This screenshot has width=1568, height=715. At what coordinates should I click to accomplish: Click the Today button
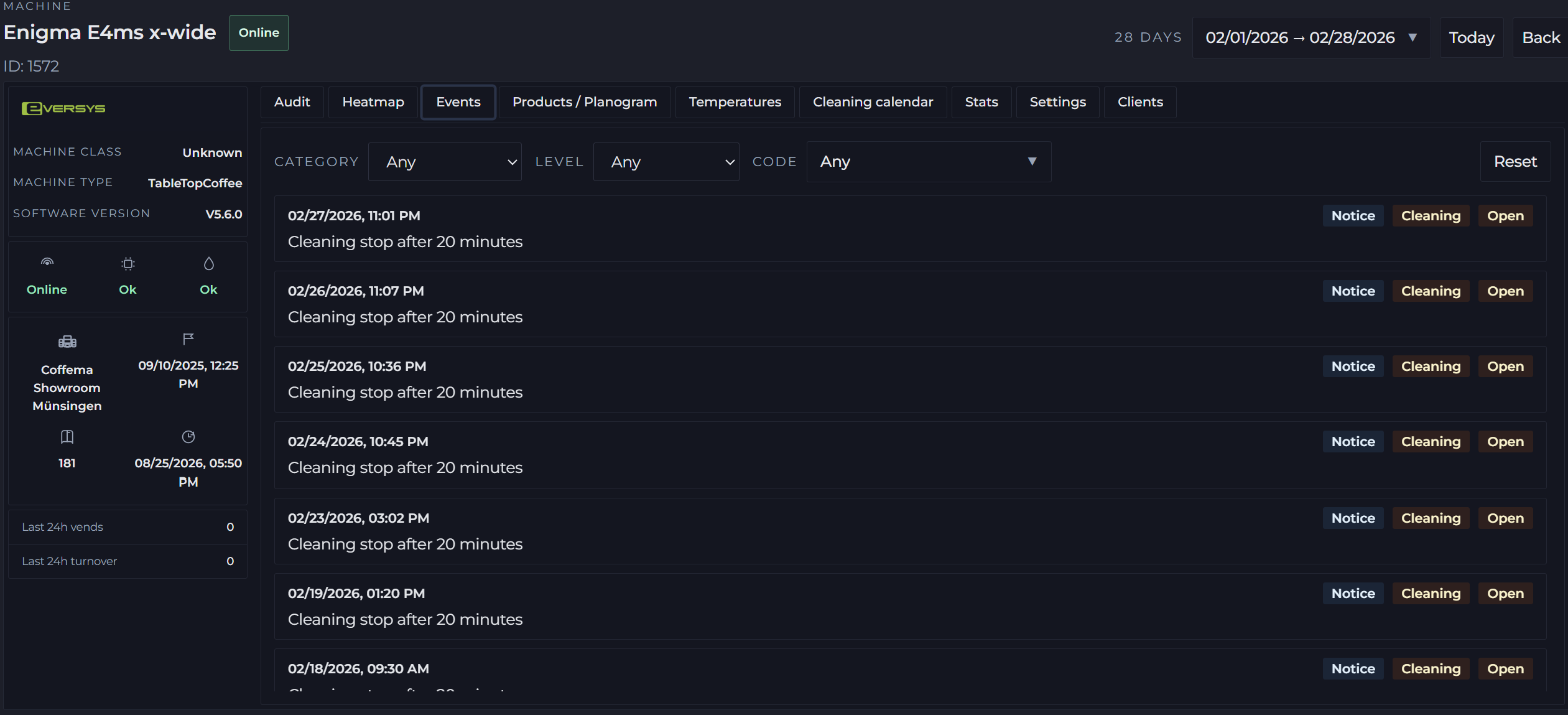tap(1472, 37)
